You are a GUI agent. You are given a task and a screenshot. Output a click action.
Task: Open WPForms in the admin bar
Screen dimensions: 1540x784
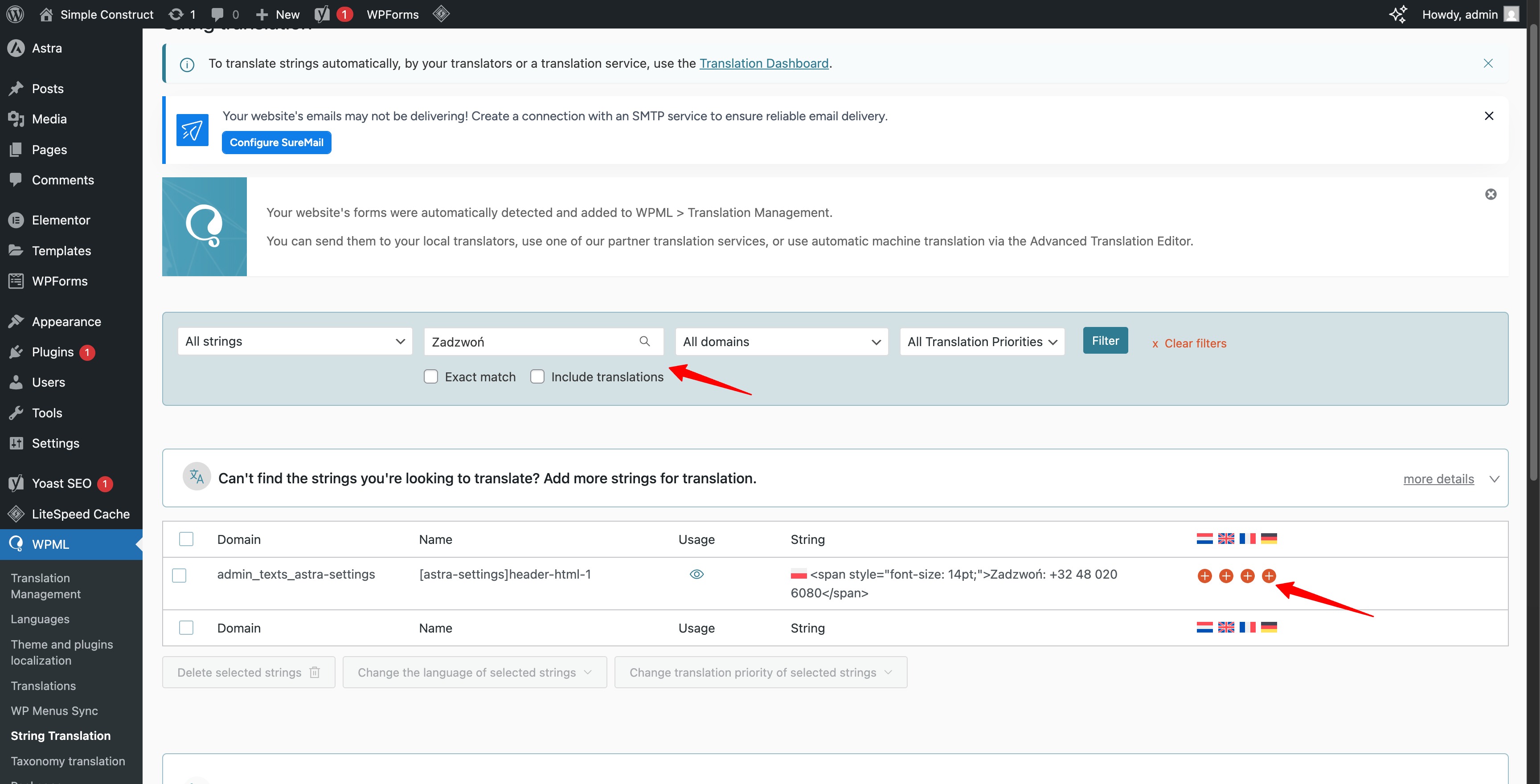(x=393, y=14)
